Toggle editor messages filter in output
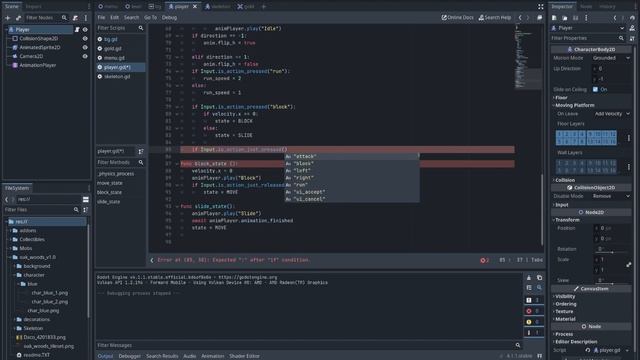Screen dimensions: 640x360 pyautogui.click(x=533, y=333)
